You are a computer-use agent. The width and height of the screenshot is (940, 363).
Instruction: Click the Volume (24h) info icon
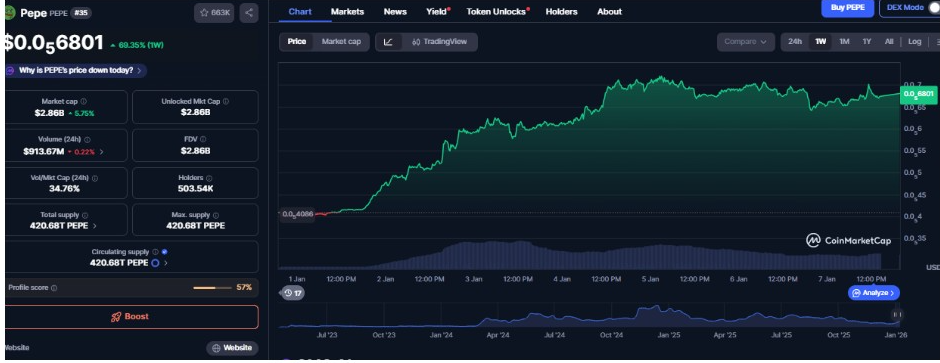[x=88, y=140]
